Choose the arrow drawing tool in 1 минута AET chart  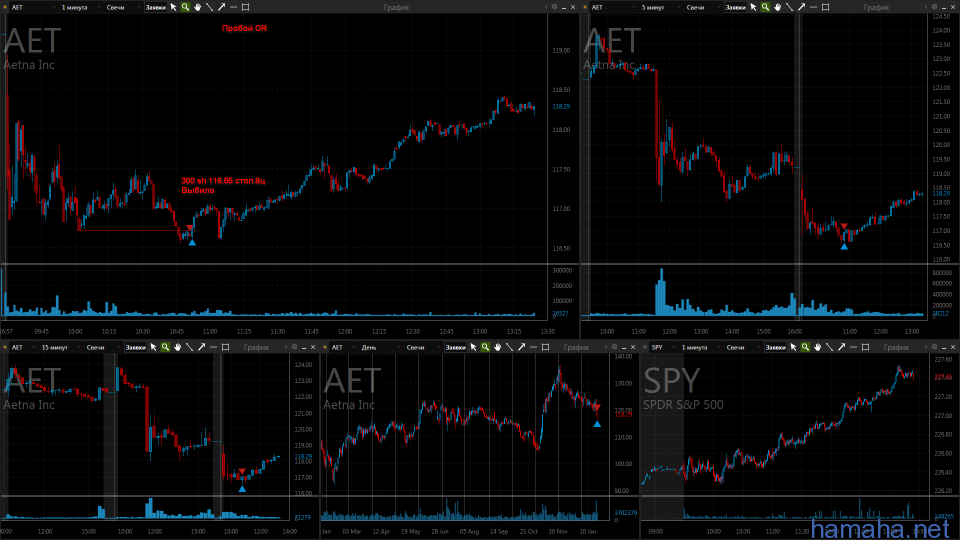(x=221, y=7)
